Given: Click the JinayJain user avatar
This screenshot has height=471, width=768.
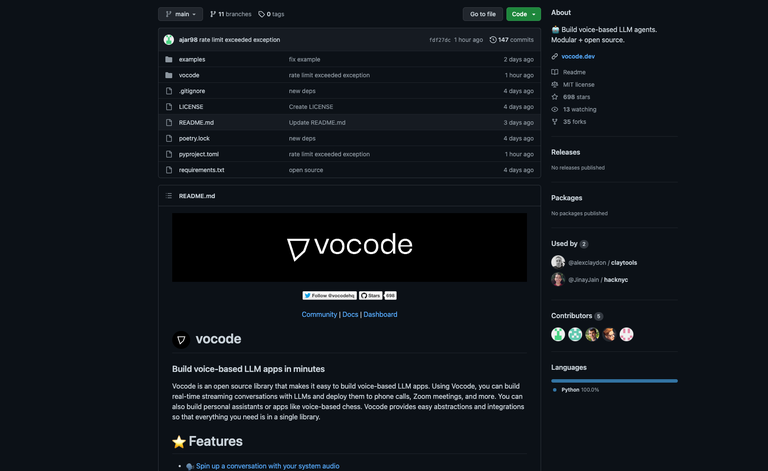Looking at the screenshot, I should click(x=558, y=279).
